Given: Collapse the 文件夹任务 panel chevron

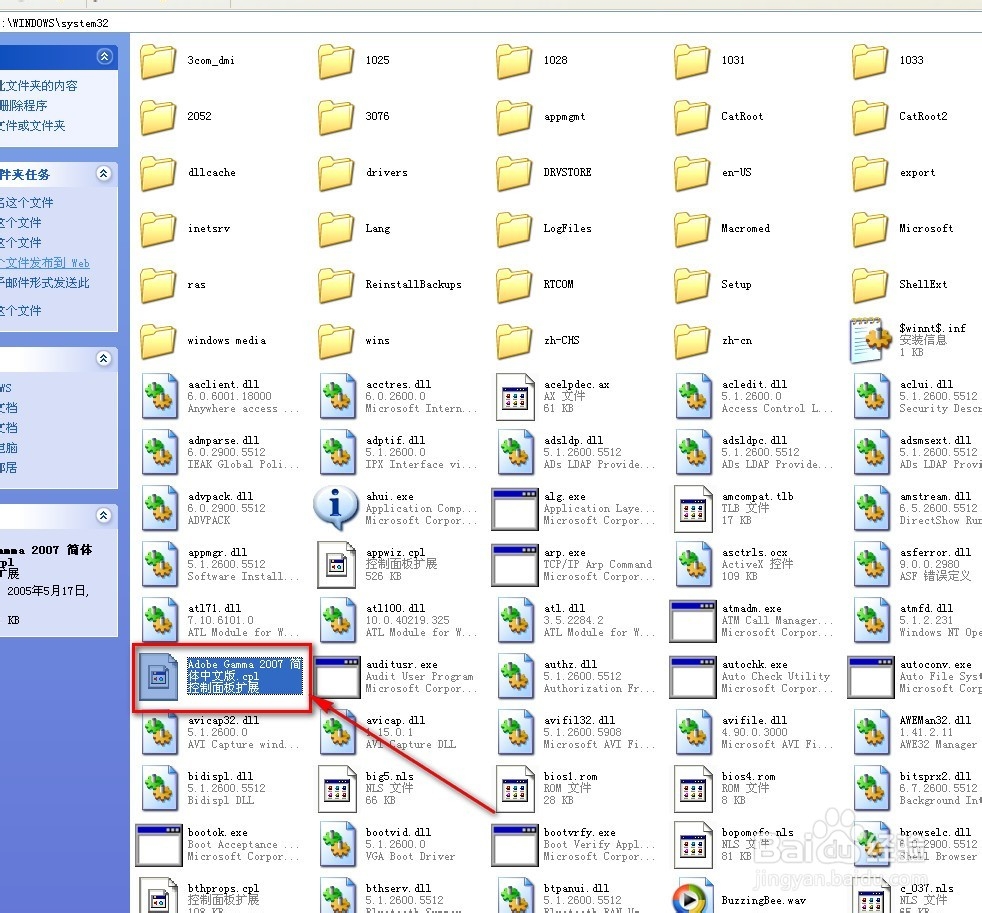Looking at the screenshot, I should tap(104, 173).
